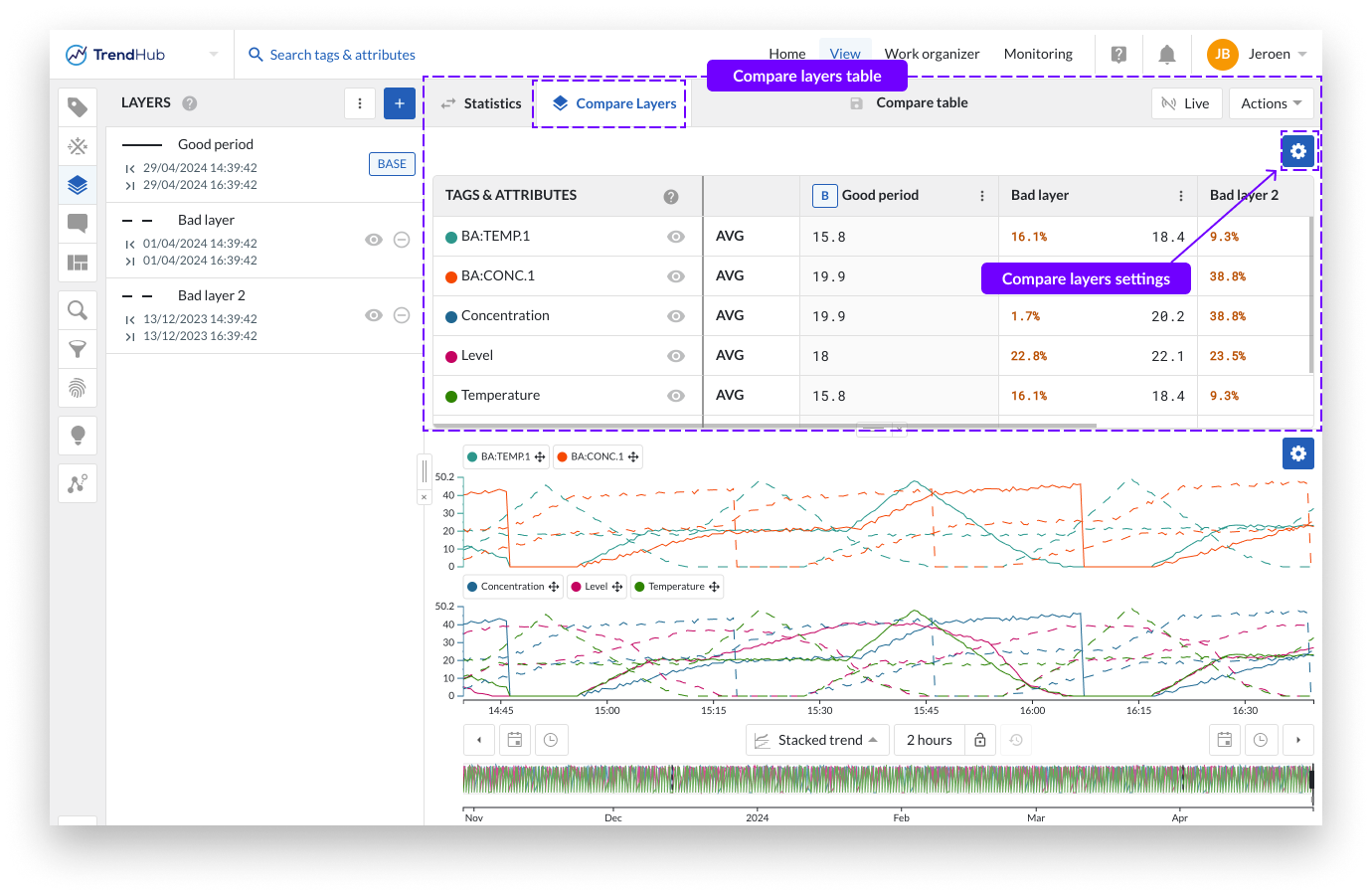Open compare layers settings gear
The image size is (1372, 895).
1297,151
